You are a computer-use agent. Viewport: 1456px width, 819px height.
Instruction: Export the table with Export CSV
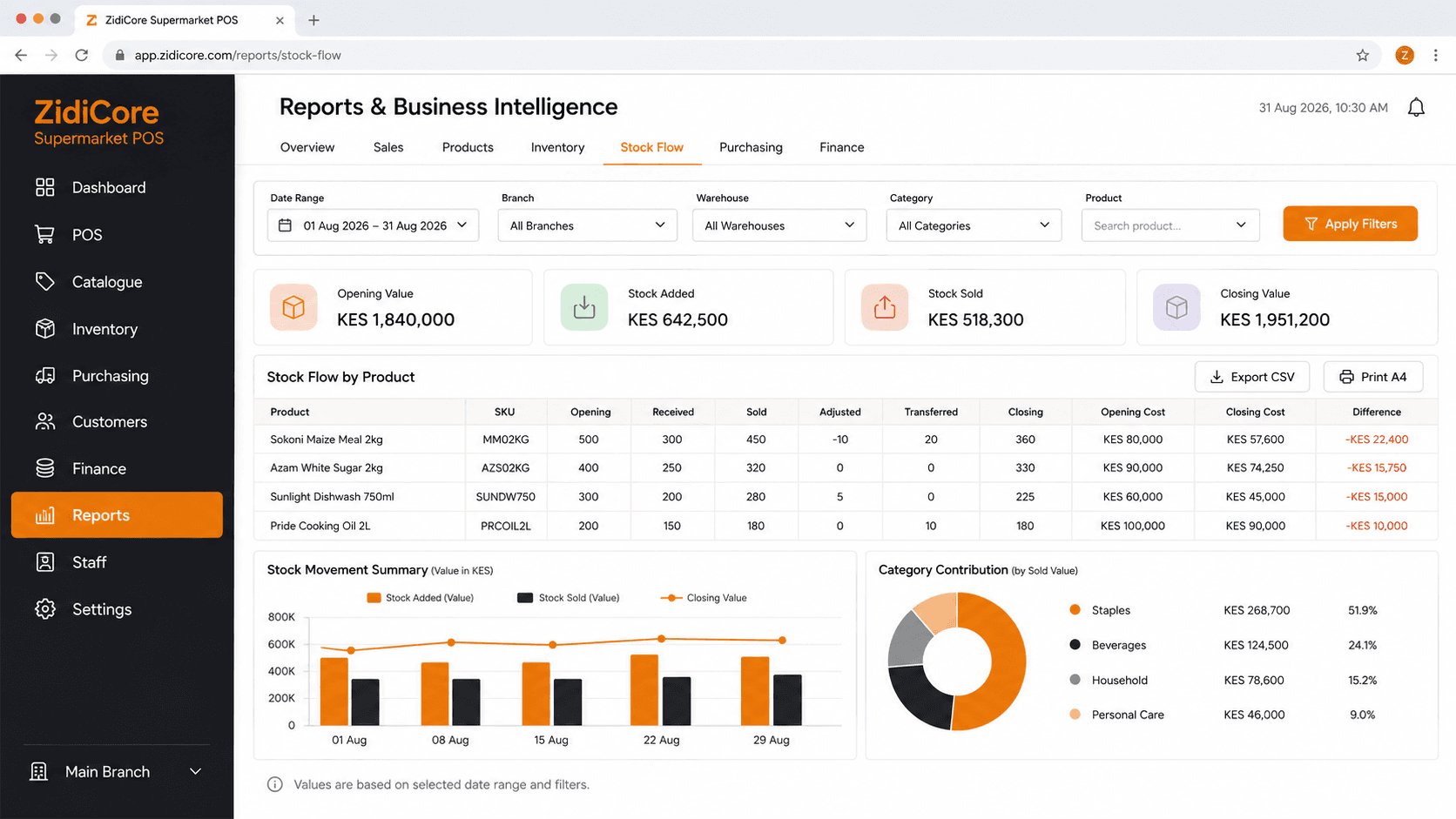click(1252, 377)
